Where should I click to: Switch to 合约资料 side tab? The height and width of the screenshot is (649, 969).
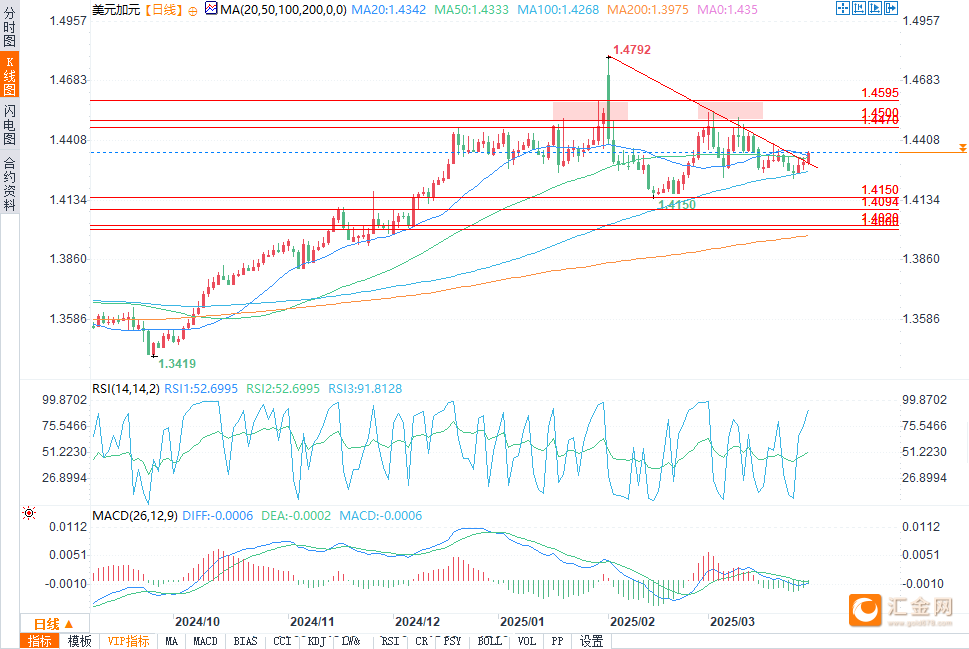point(9,184)
